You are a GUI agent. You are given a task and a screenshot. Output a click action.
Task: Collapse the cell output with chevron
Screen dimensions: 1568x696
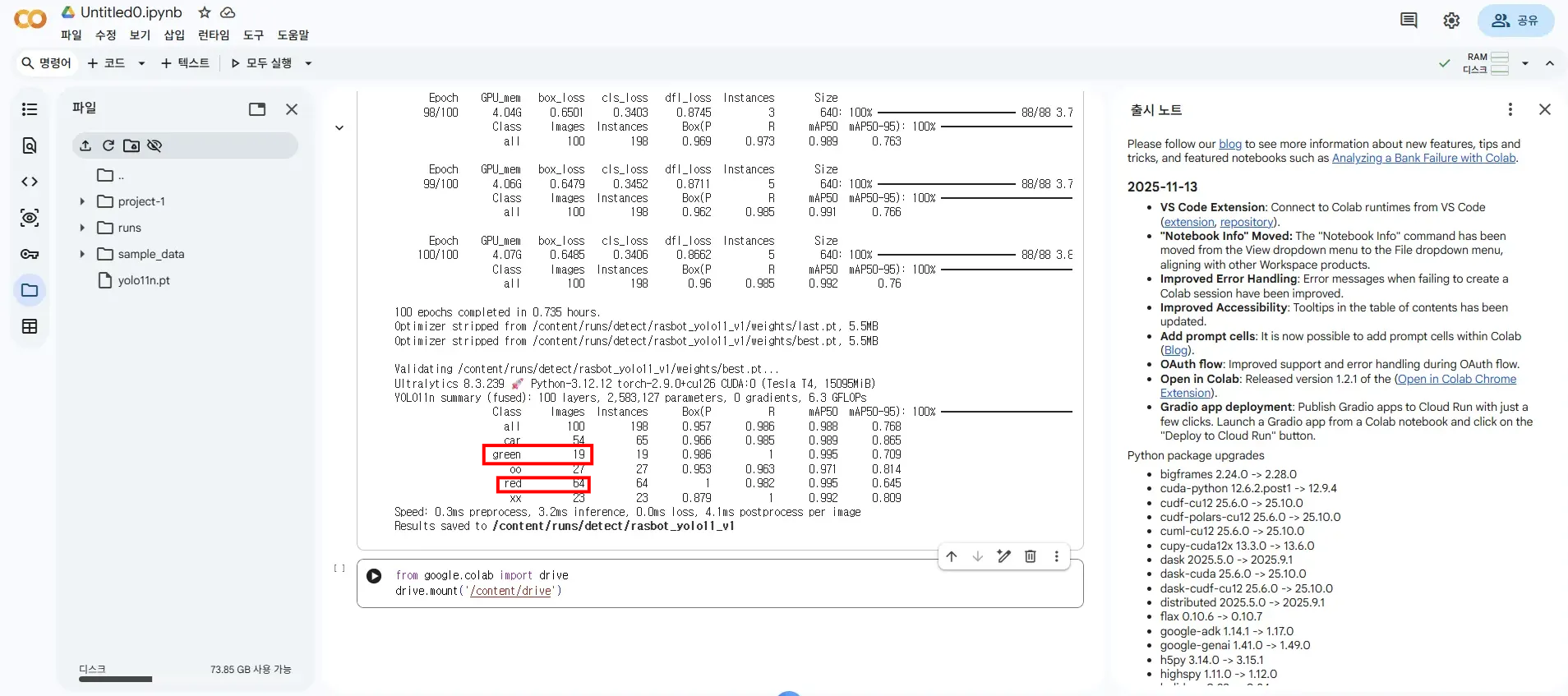tap(339, 128)
